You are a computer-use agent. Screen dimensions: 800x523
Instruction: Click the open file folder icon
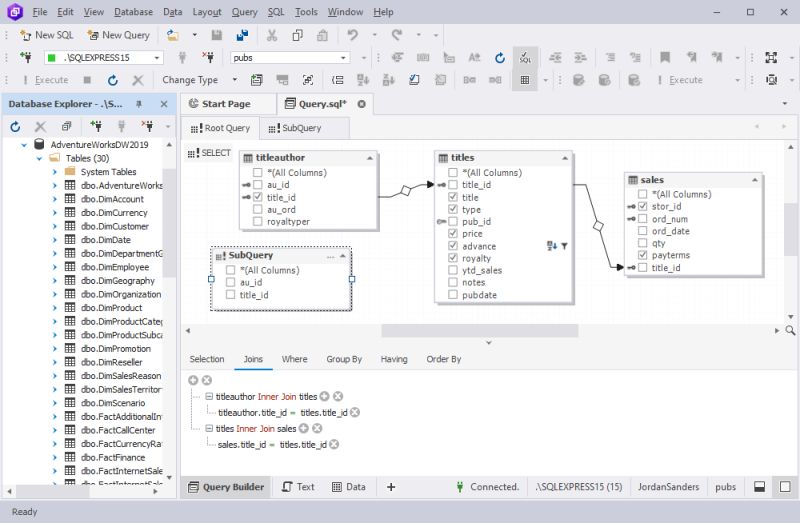click(x=173, y=35)
